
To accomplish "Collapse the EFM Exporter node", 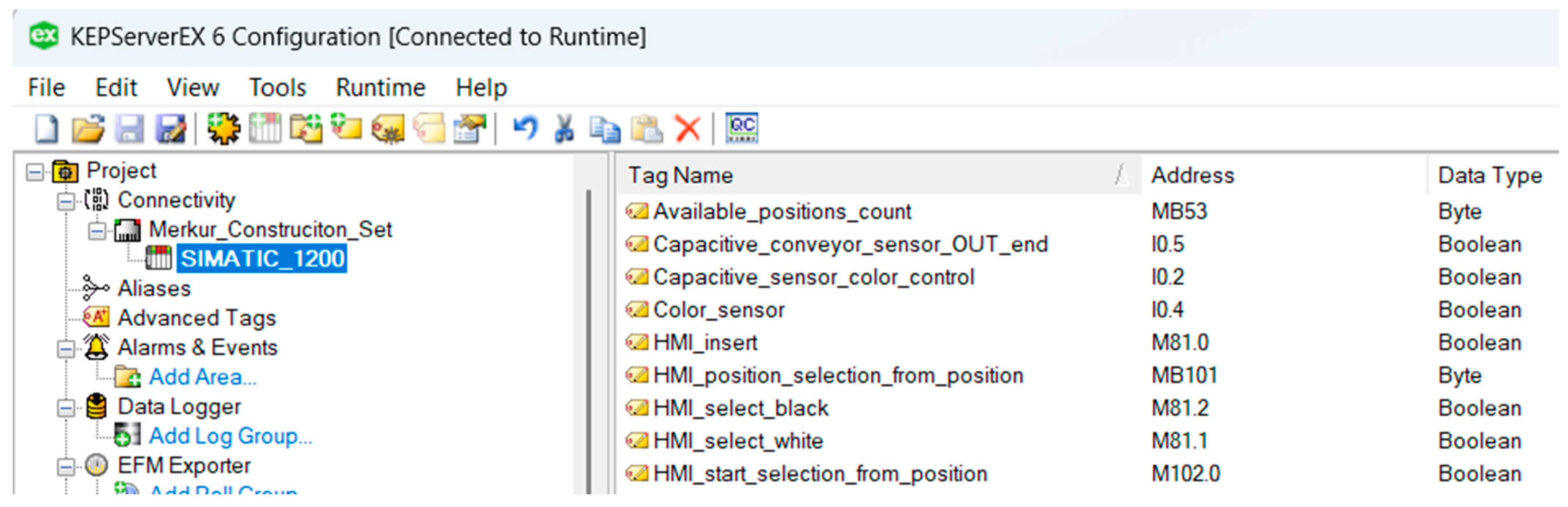I will [x=66, y=468].
